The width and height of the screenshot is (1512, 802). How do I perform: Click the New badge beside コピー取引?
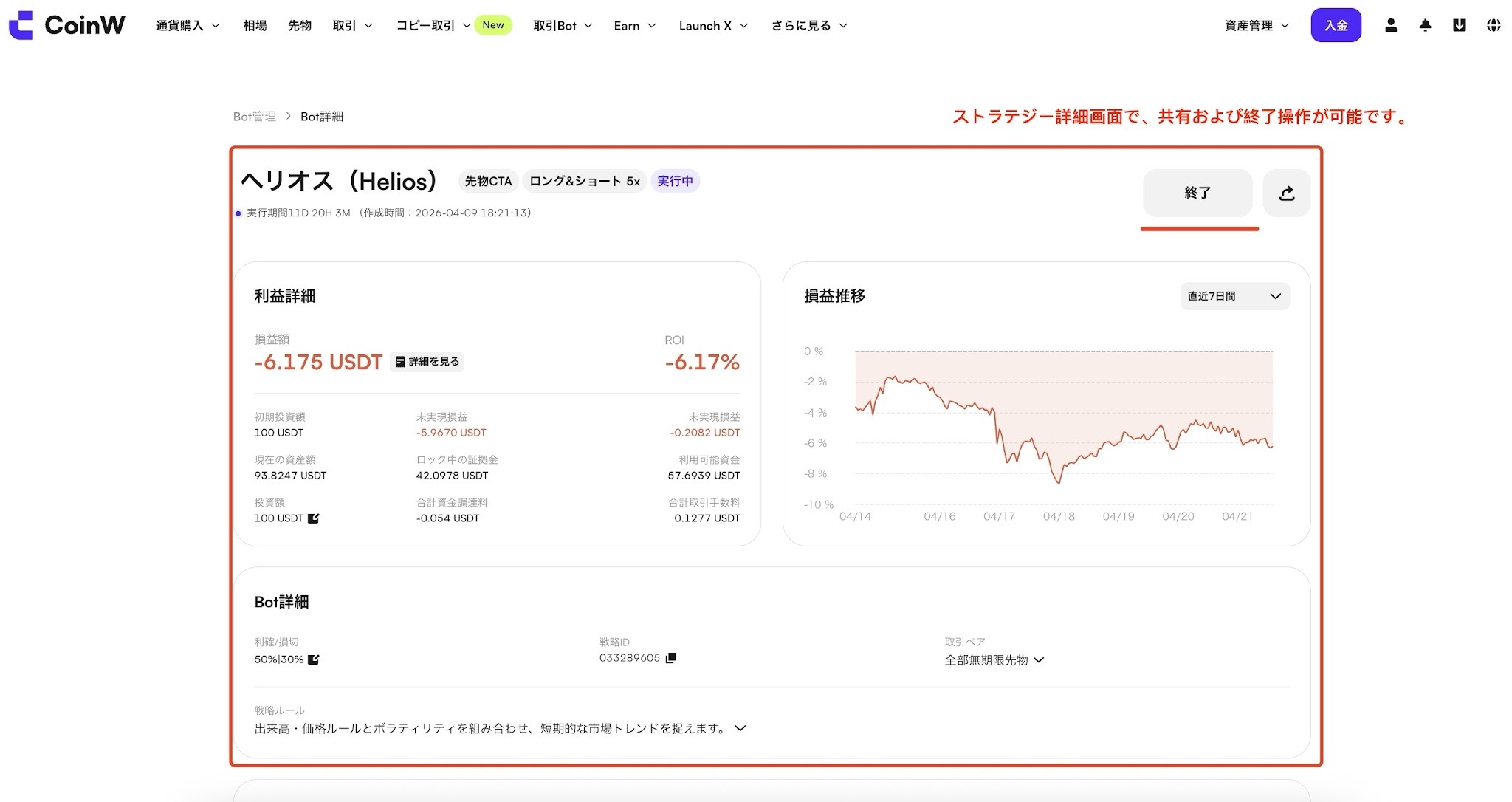pyautogui.click(x=493, y=25)
